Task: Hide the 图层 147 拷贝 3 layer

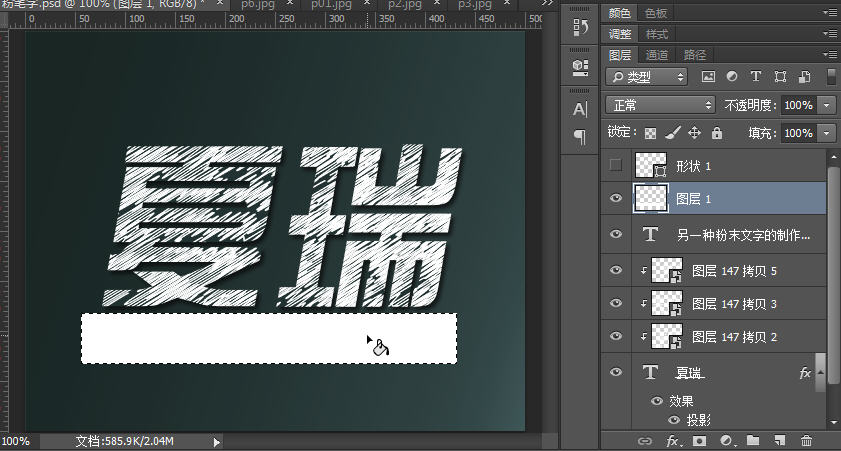Action: pos(616,303)
